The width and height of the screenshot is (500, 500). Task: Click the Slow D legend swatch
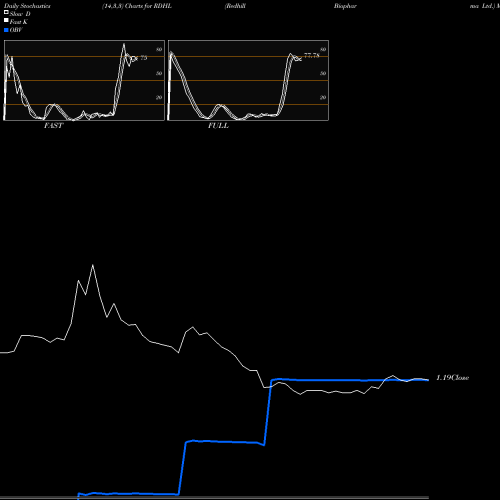click(6, 12)
